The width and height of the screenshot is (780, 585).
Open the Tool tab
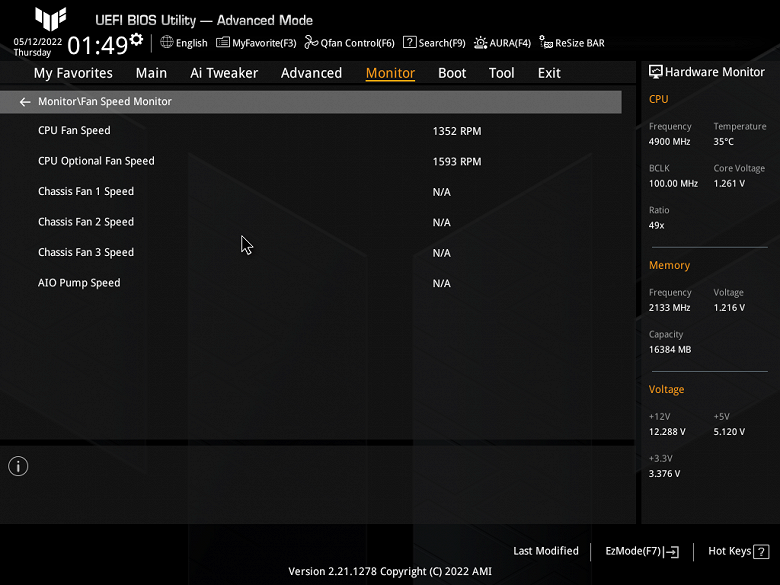(501, 73)
